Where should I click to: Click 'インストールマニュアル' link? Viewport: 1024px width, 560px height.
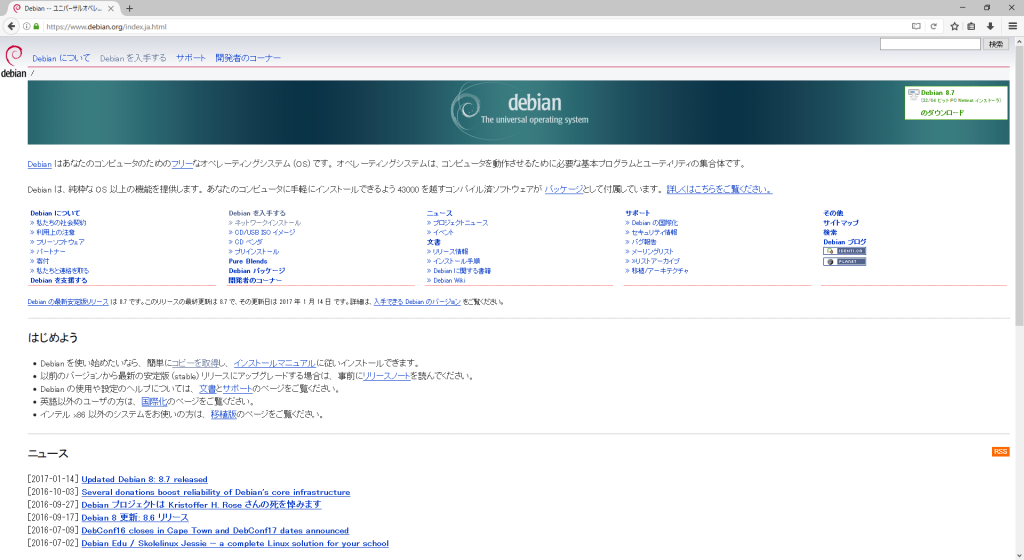click(x=274, y=363)
